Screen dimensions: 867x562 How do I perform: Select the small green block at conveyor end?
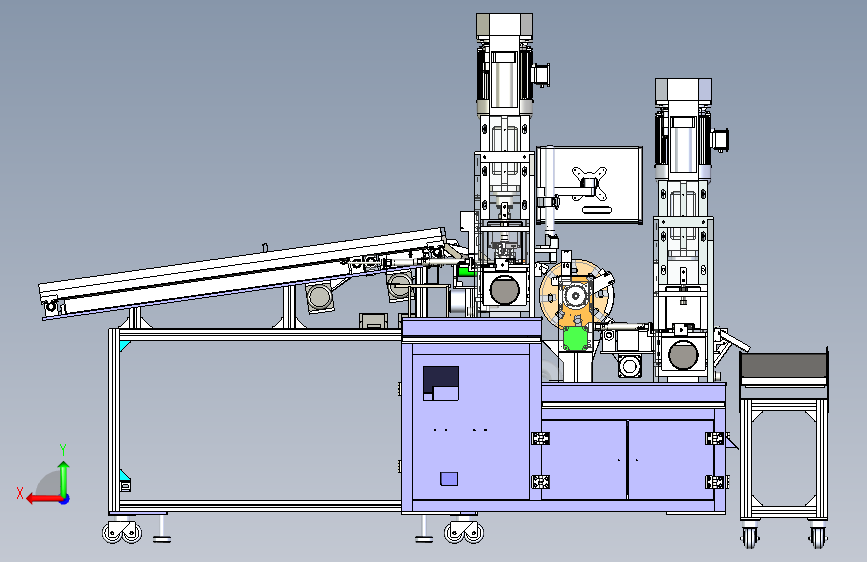click(x=466, y=271)
